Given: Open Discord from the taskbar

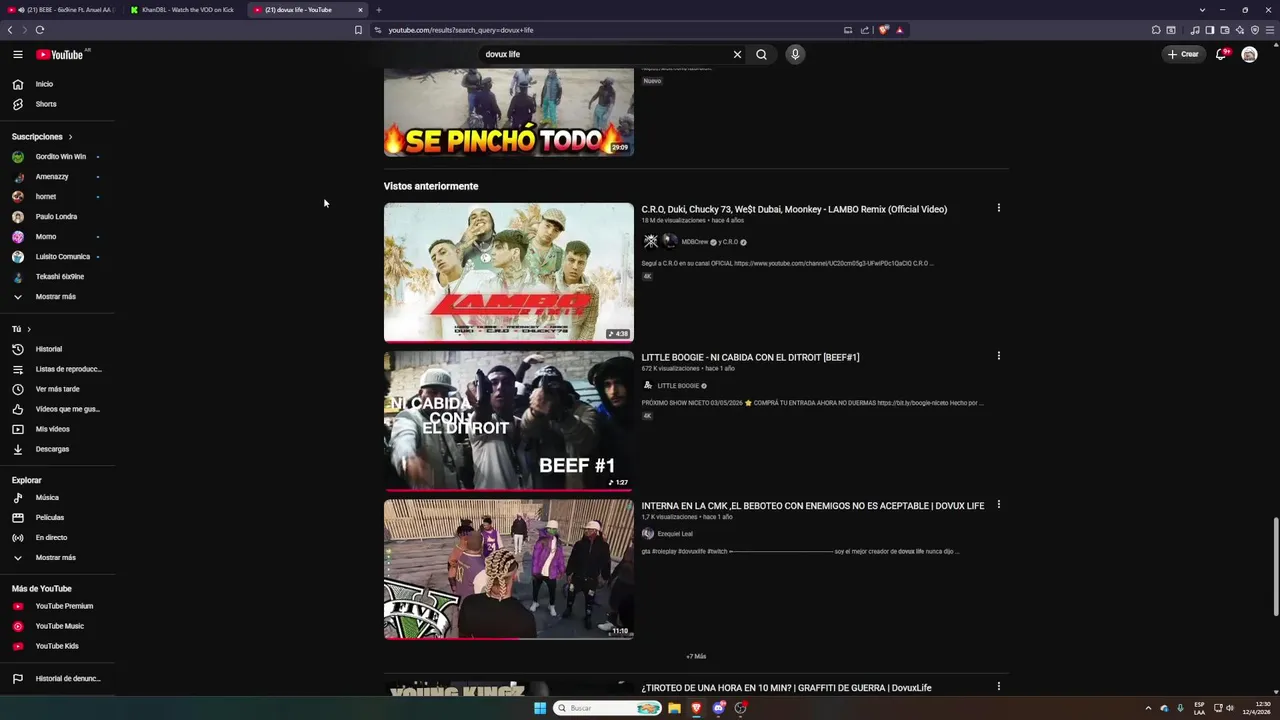Looking at the screenshot, I should pyautogui.click(x=718, y=708).
